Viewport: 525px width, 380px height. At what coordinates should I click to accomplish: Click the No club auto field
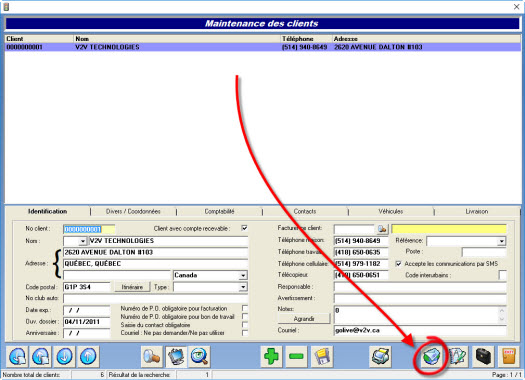click(156, 298)
